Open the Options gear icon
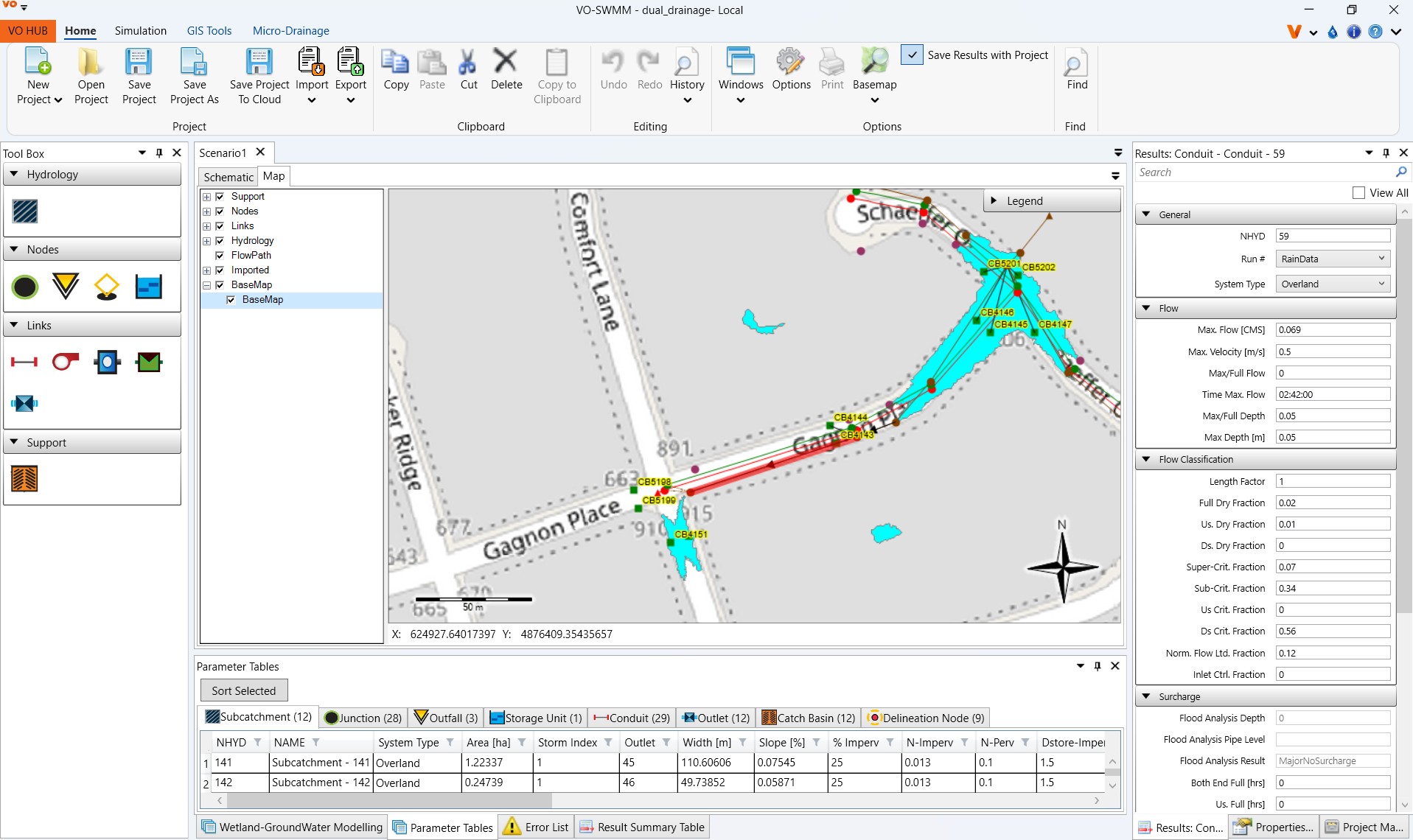1413x840 pixels. click(790, 62)
